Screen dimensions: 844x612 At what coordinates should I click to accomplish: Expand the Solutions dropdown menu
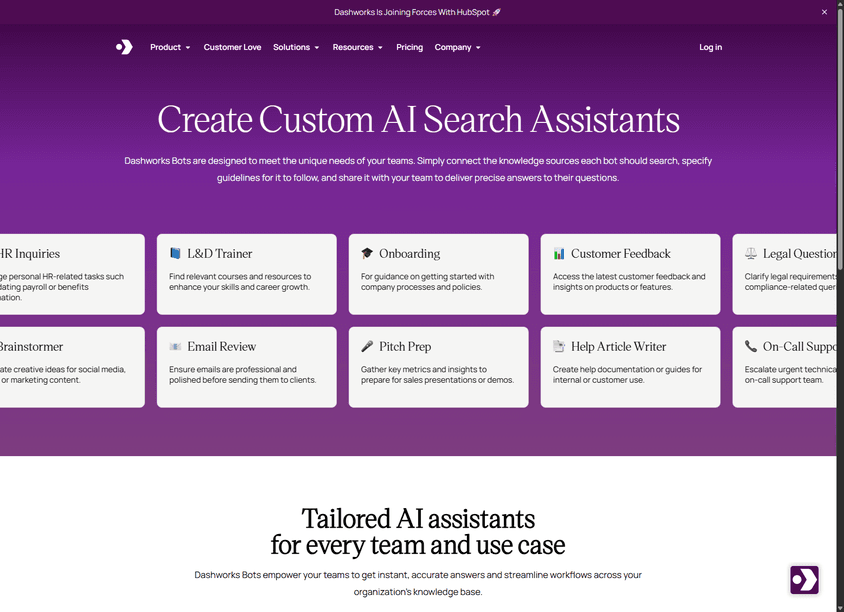296,47
